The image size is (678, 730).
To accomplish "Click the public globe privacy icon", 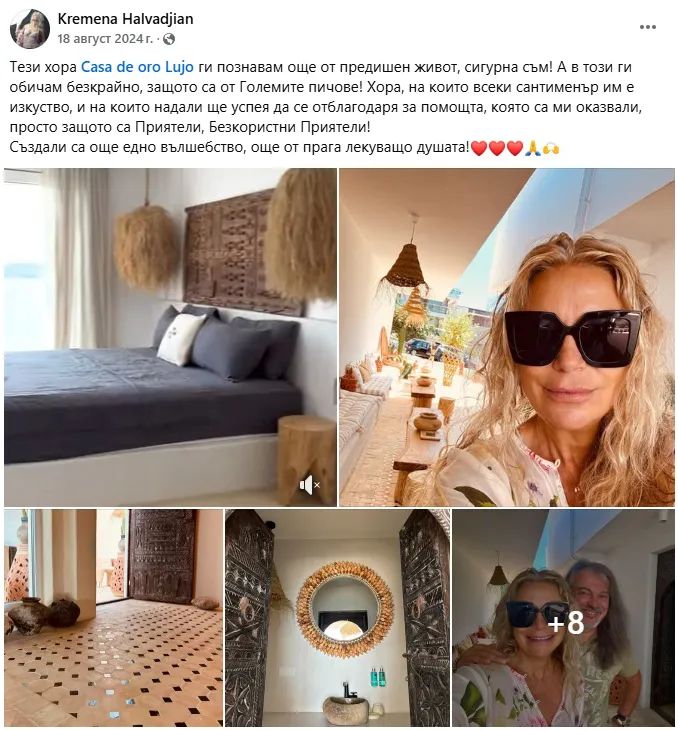I will point(169,39).
